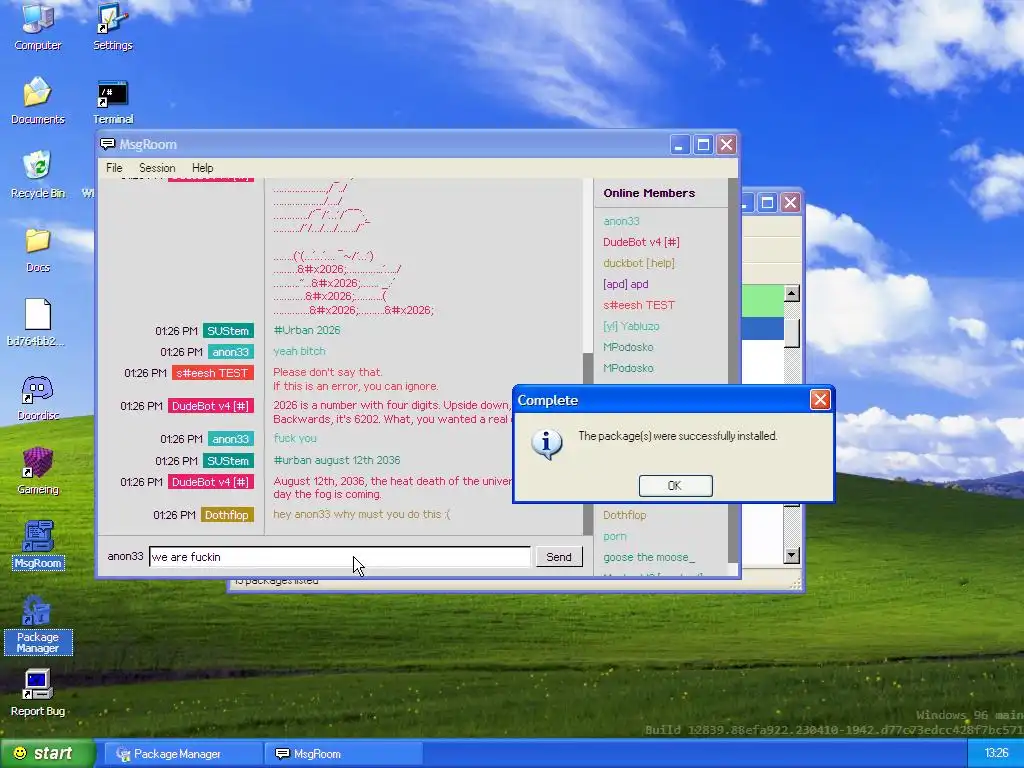Click Package Manager scroll up arrow
The image size is (1024, 768).
pos(791,293)
